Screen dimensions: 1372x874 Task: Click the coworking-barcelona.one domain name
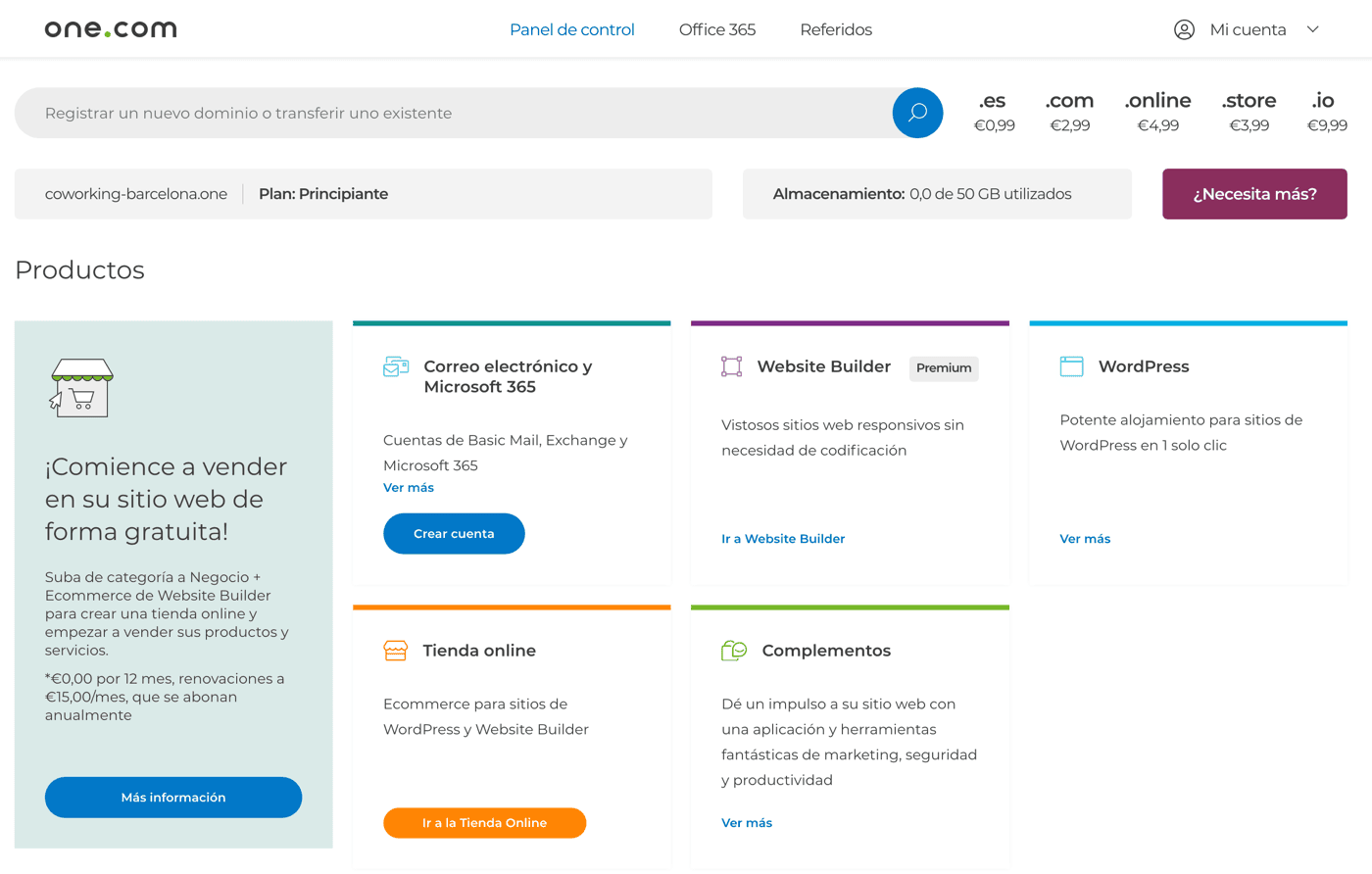tap(136, 194)
